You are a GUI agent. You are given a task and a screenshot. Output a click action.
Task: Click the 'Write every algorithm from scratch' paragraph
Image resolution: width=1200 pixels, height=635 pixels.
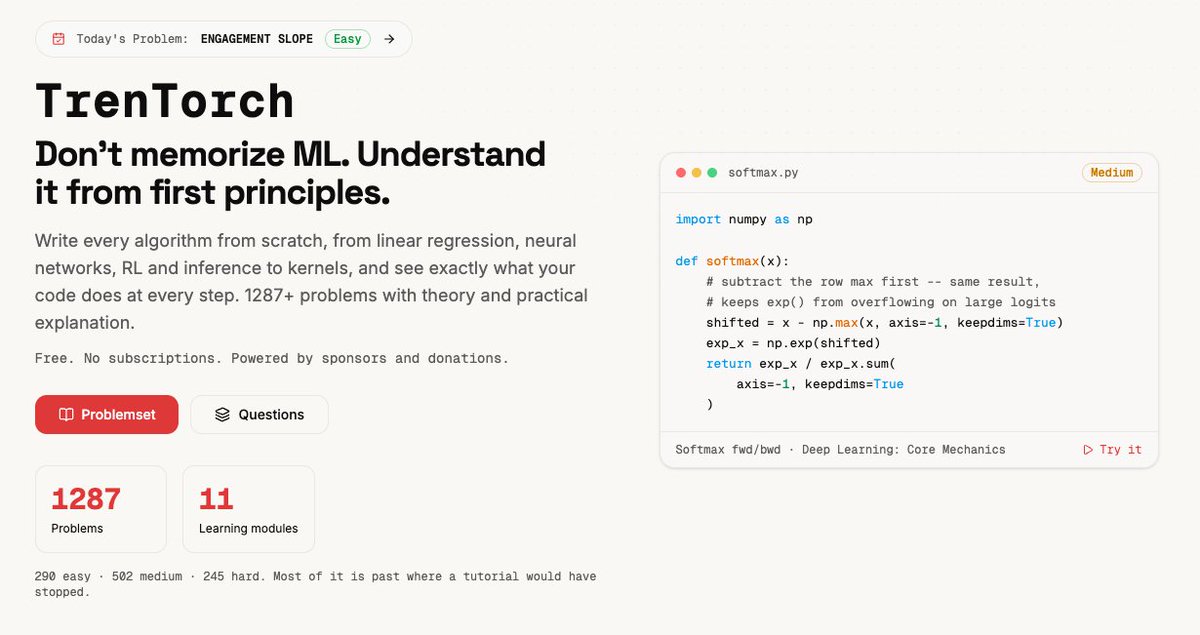click(311, 283)
